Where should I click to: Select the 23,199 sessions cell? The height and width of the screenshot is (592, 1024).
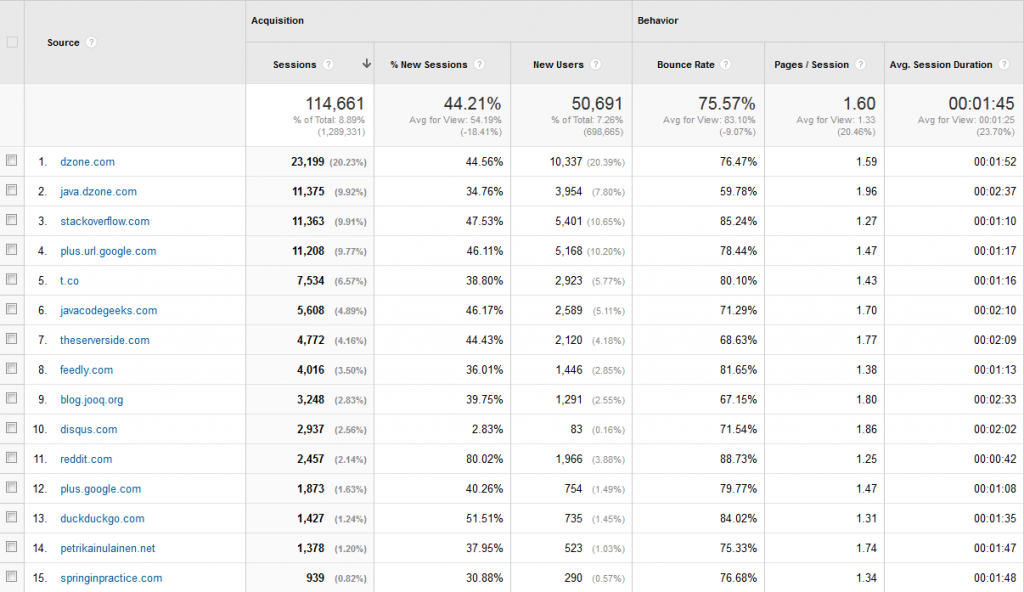point(308,162)
